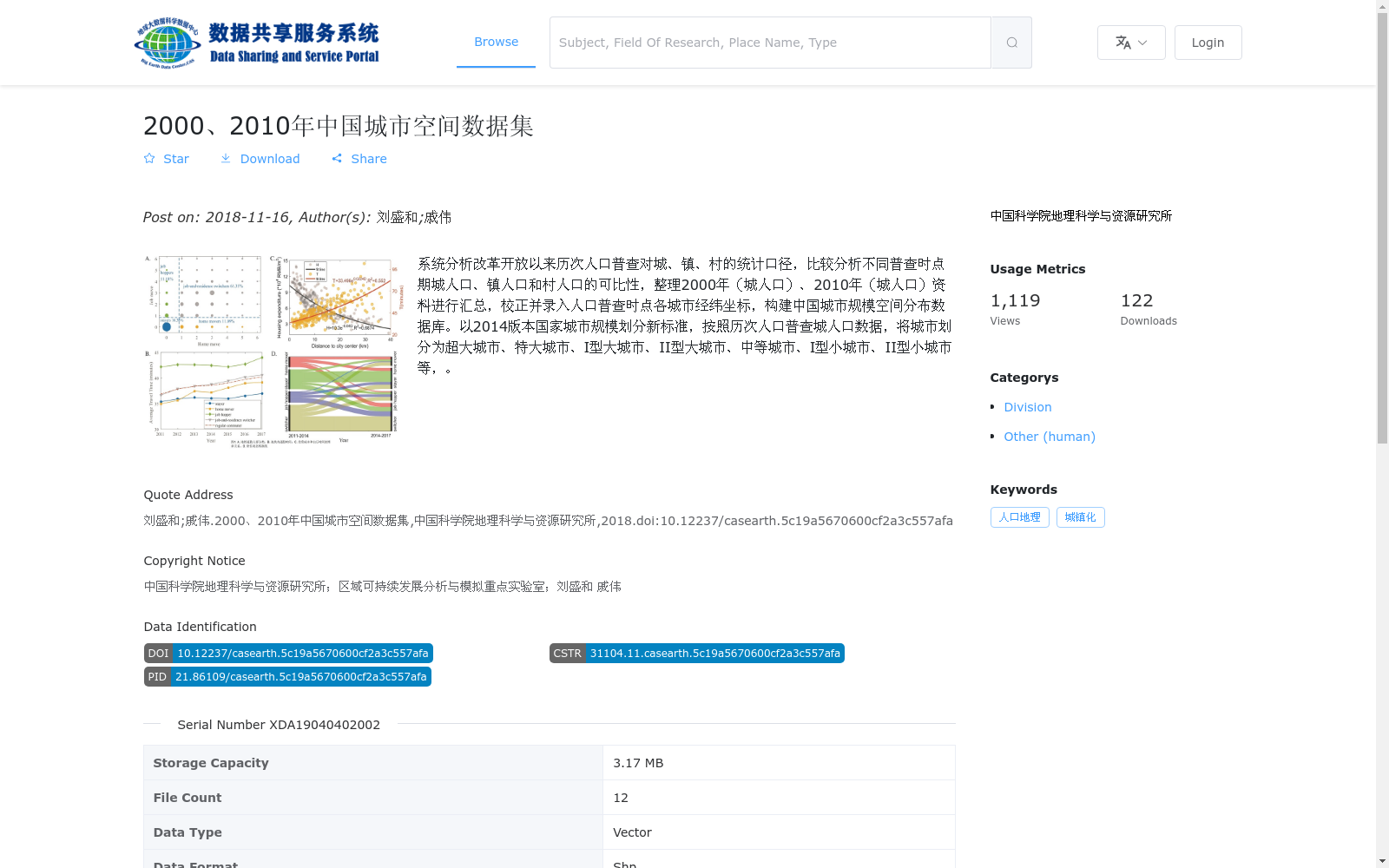The image size is (1389, 868).
Task: Click the Download link
Action: click(260, 159)
